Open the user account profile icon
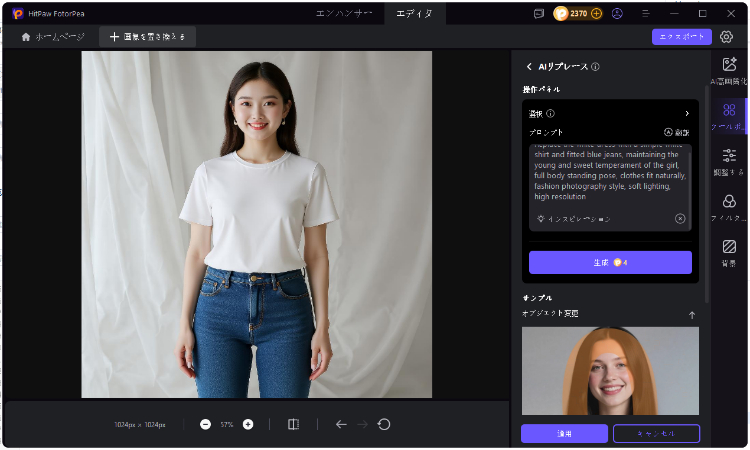The image size is (750, 450). [618, 13]
